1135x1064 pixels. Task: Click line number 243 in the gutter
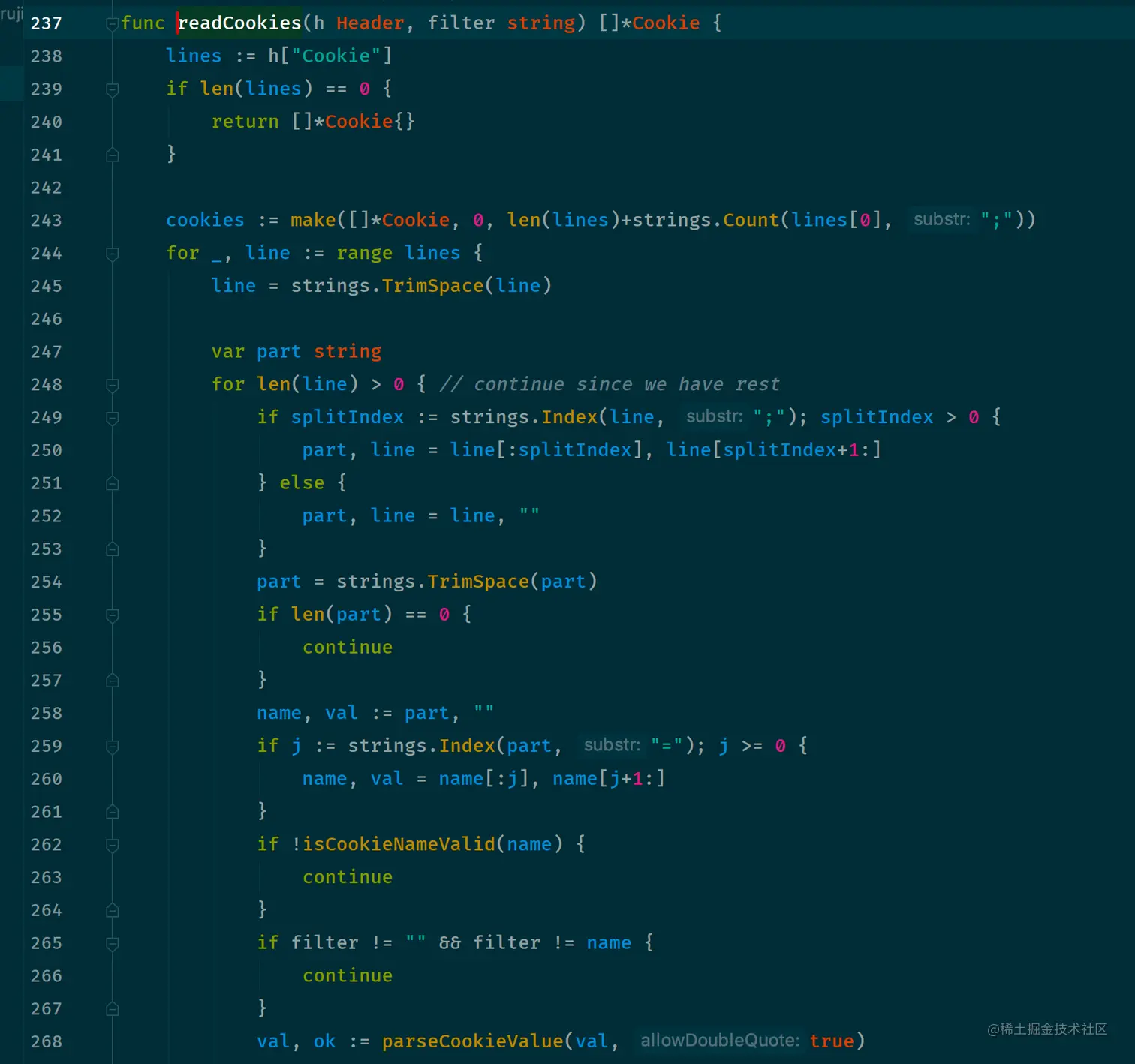coord(47,221)
